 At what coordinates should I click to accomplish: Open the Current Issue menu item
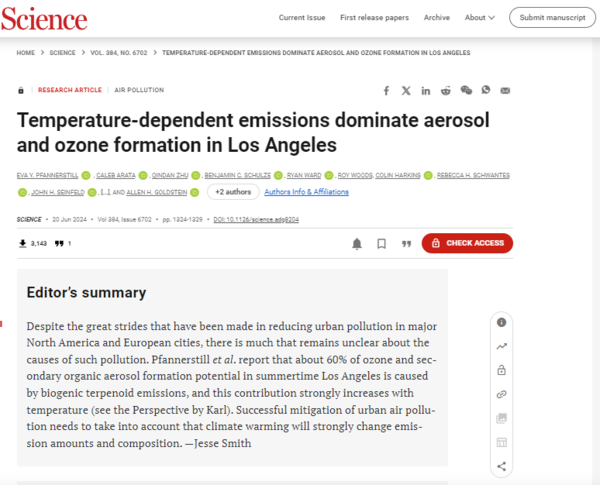tap(302, 17)
